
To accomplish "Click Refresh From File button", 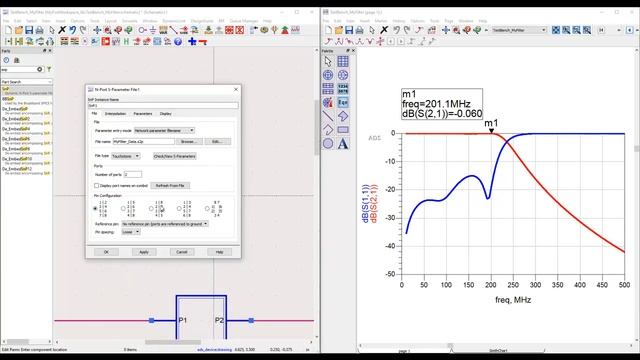I will click(x=170, y=186).
